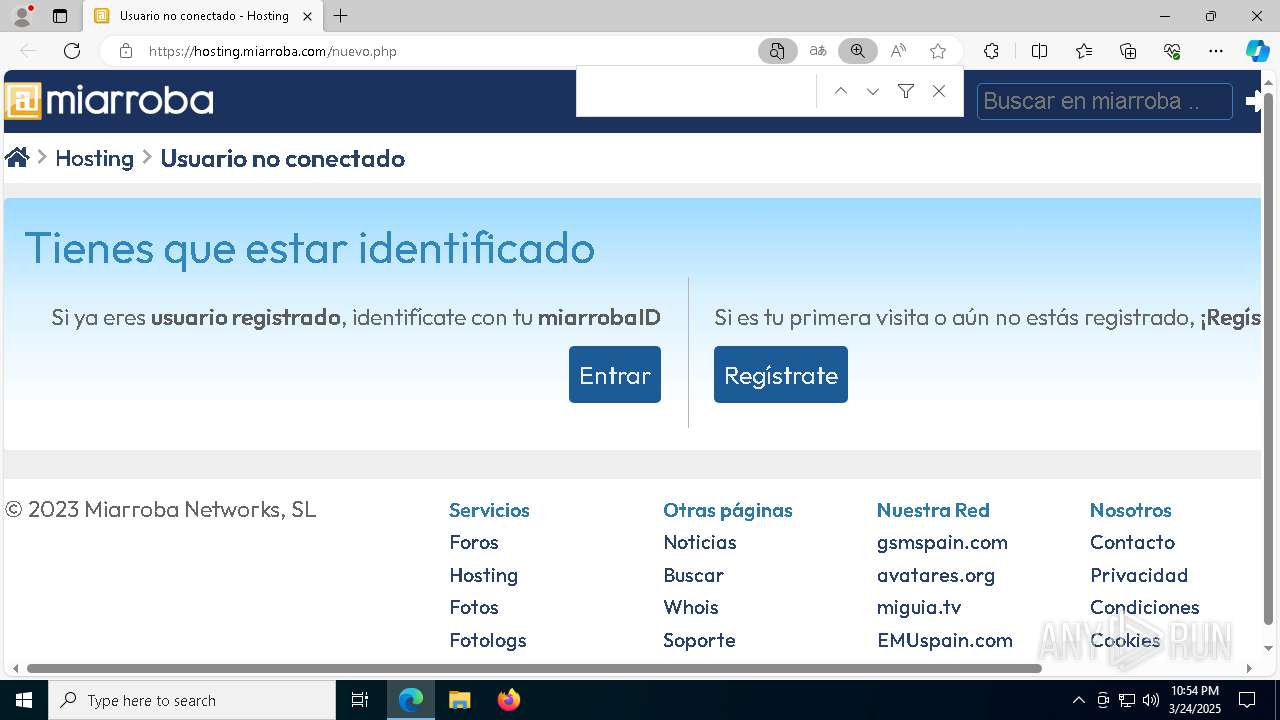The width and height of the screenshot is (1280, 720).
Task: Enable split screen view
Action: click(1039, 51)
